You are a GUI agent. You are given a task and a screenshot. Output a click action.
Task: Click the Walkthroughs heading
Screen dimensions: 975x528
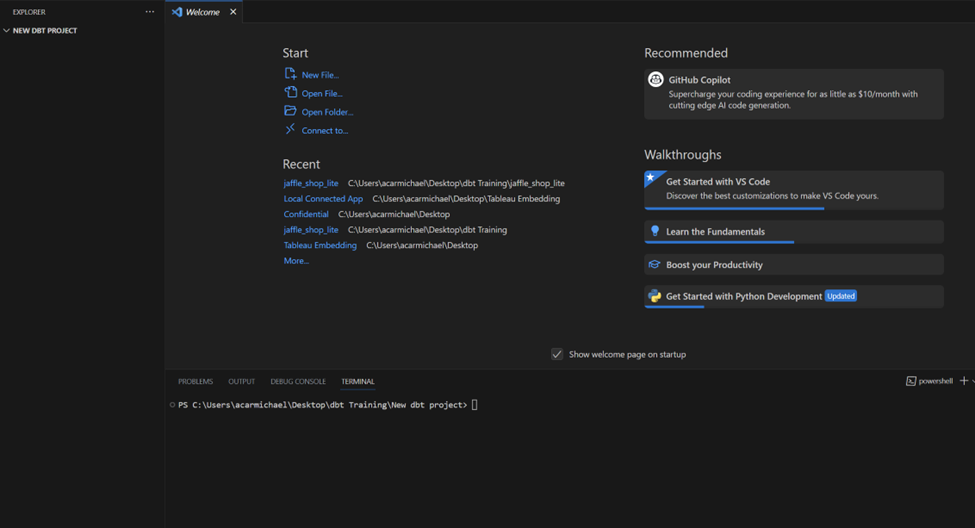(683, 155)
